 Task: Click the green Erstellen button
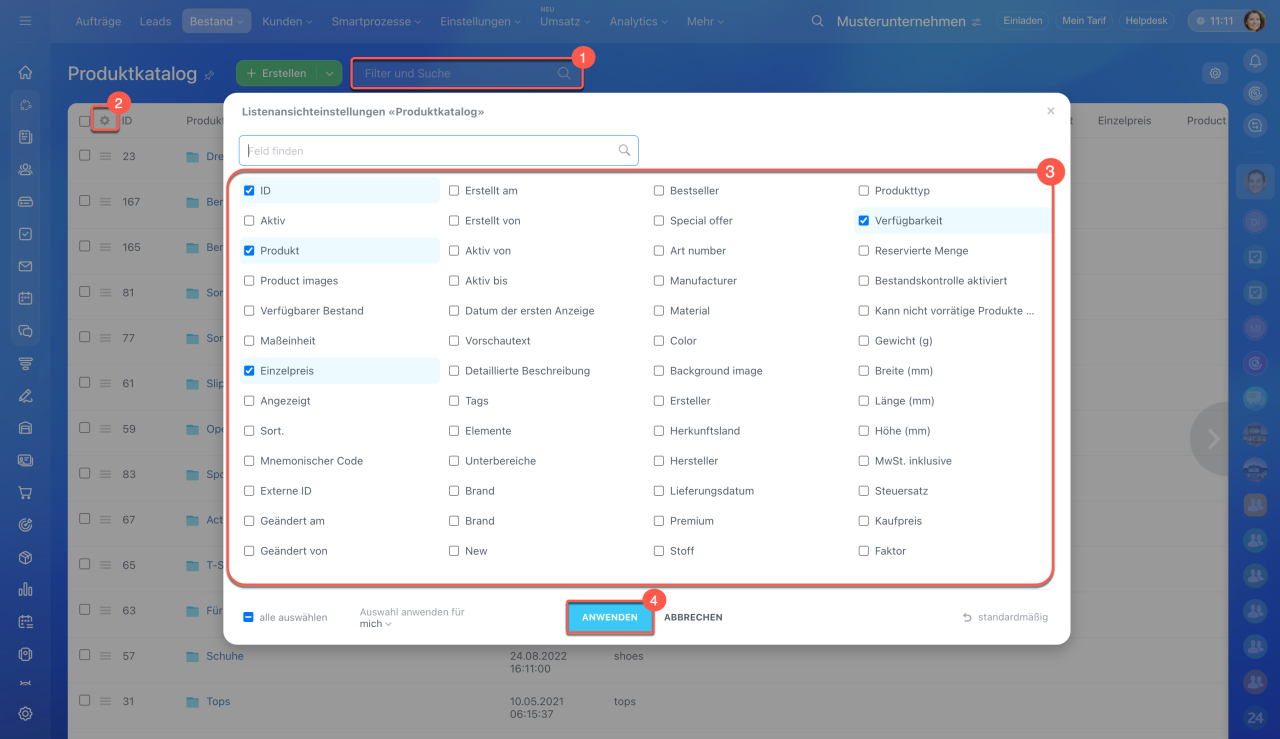point(276,73)
